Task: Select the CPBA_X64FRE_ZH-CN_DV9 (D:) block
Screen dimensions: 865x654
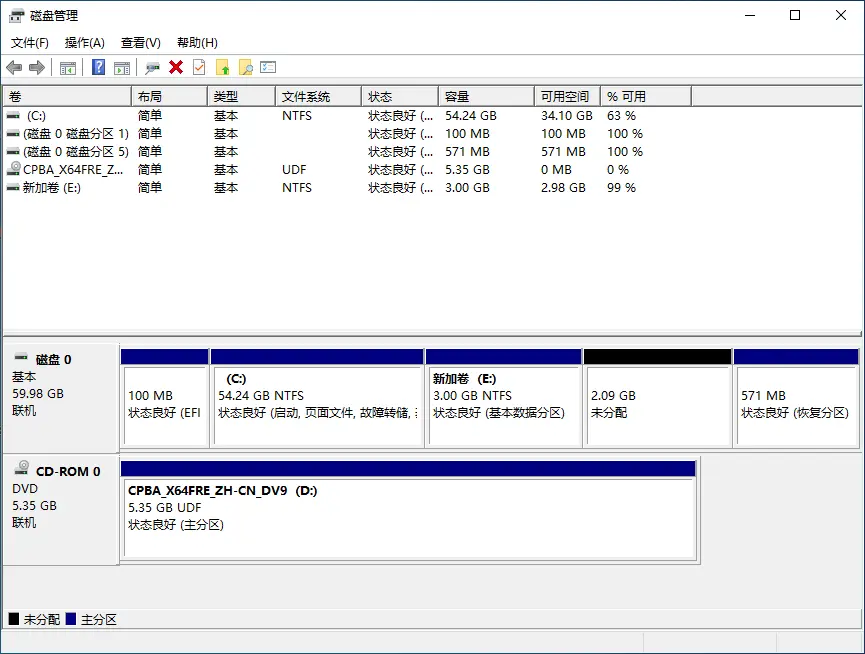Action: point(408,511)
